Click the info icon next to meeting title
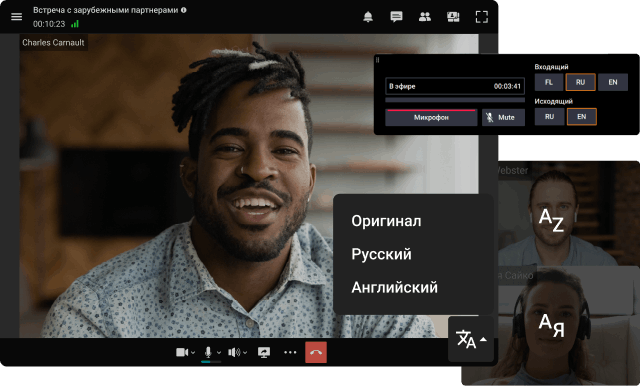This screenshot has width=640, height=386. (x=184, y=10)
